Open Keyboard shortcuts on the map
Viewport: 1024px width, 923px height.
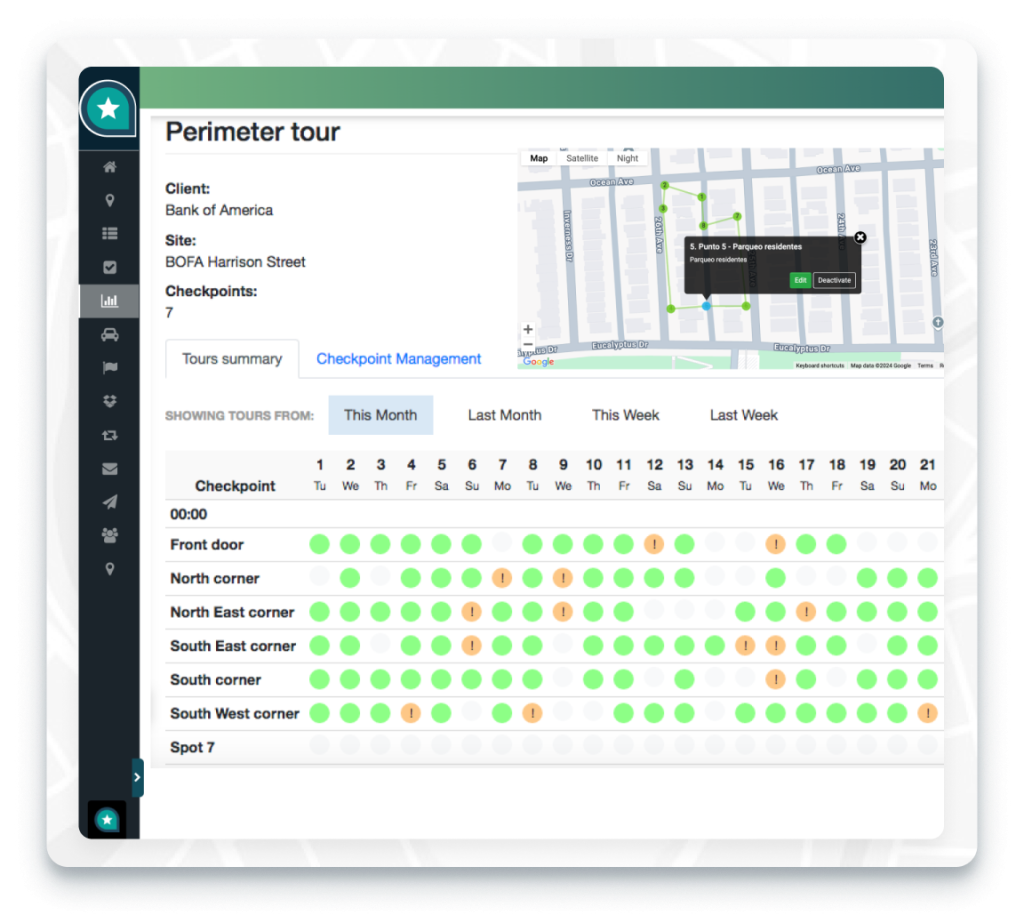(x=820, y=366)
